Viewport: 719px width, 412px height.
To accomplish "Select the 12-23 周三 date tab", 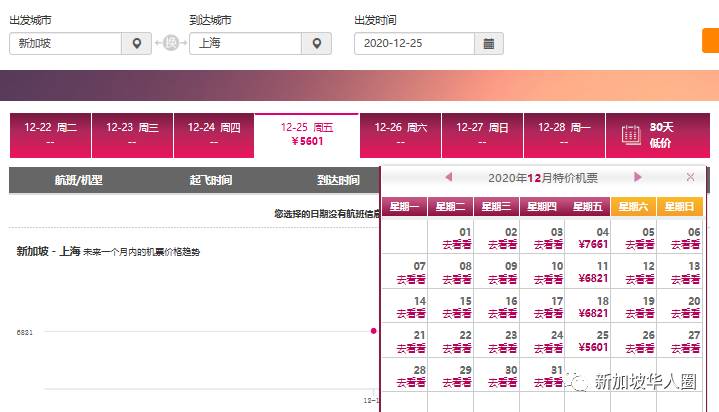I will coord(132,135).
